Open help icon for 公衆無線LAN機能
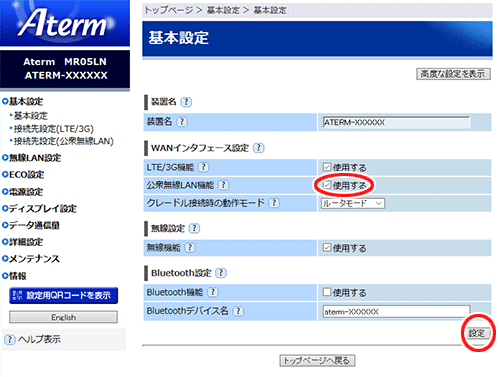 (x=223, y=185)
